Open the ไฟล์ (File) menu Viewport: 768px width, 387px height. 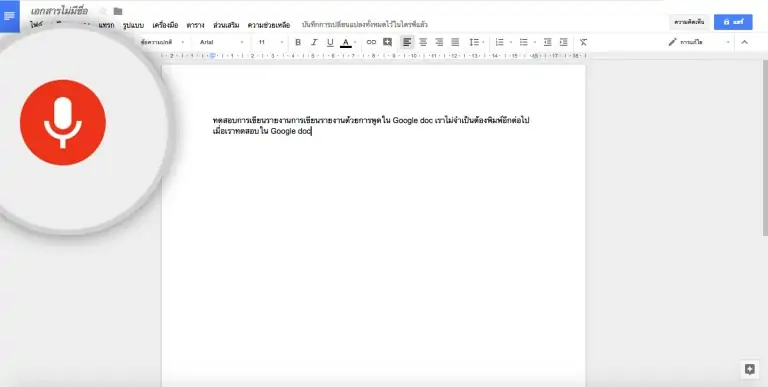[36, 25]
